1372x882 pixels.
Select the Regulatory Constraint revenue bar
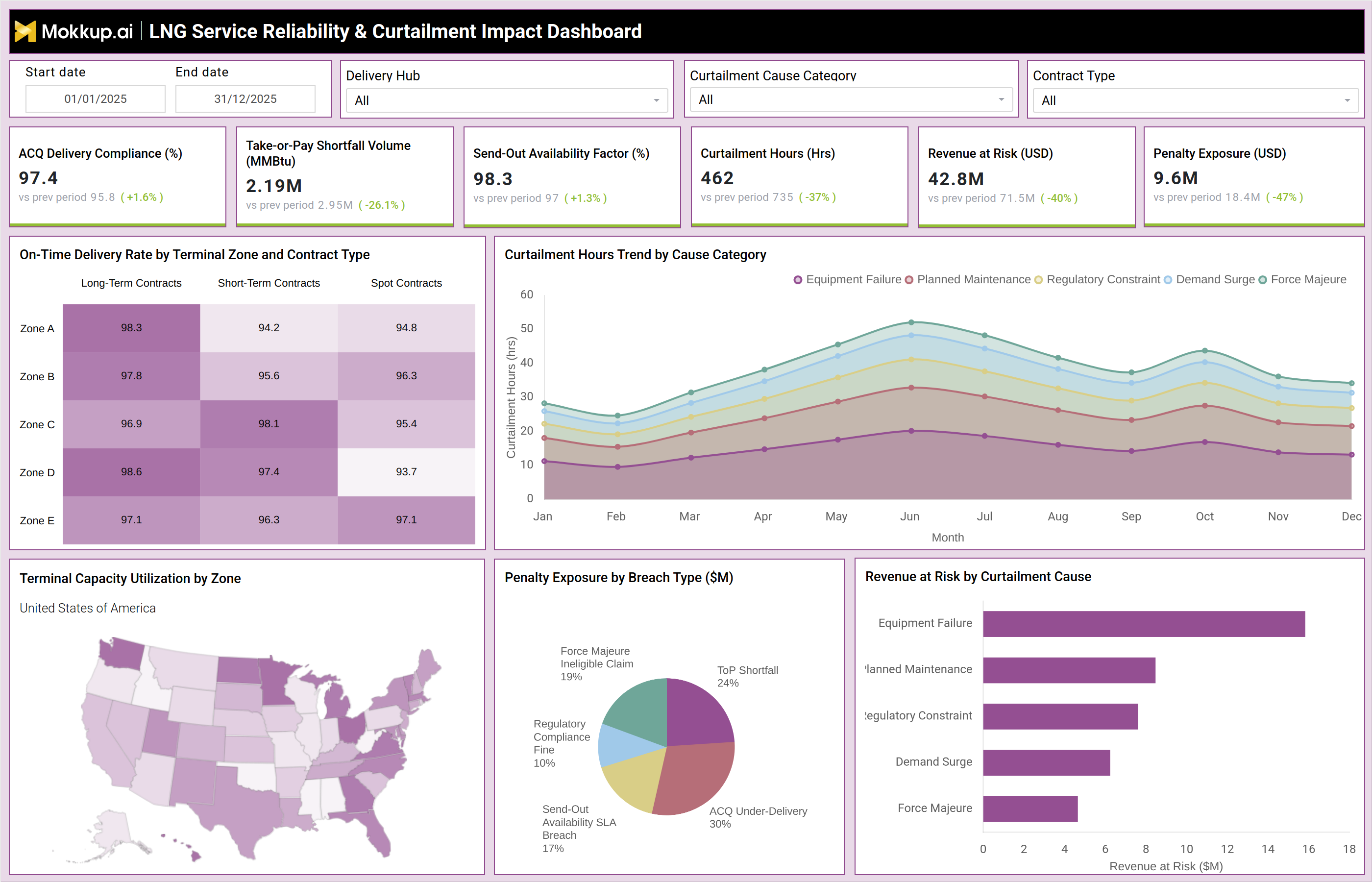point(1060,716)
